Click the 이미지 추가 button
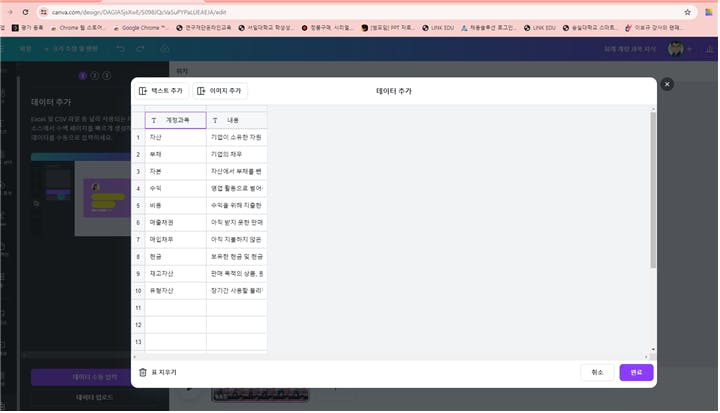The image size is (720, 413). pyautogui.click(x=219, y=91)
